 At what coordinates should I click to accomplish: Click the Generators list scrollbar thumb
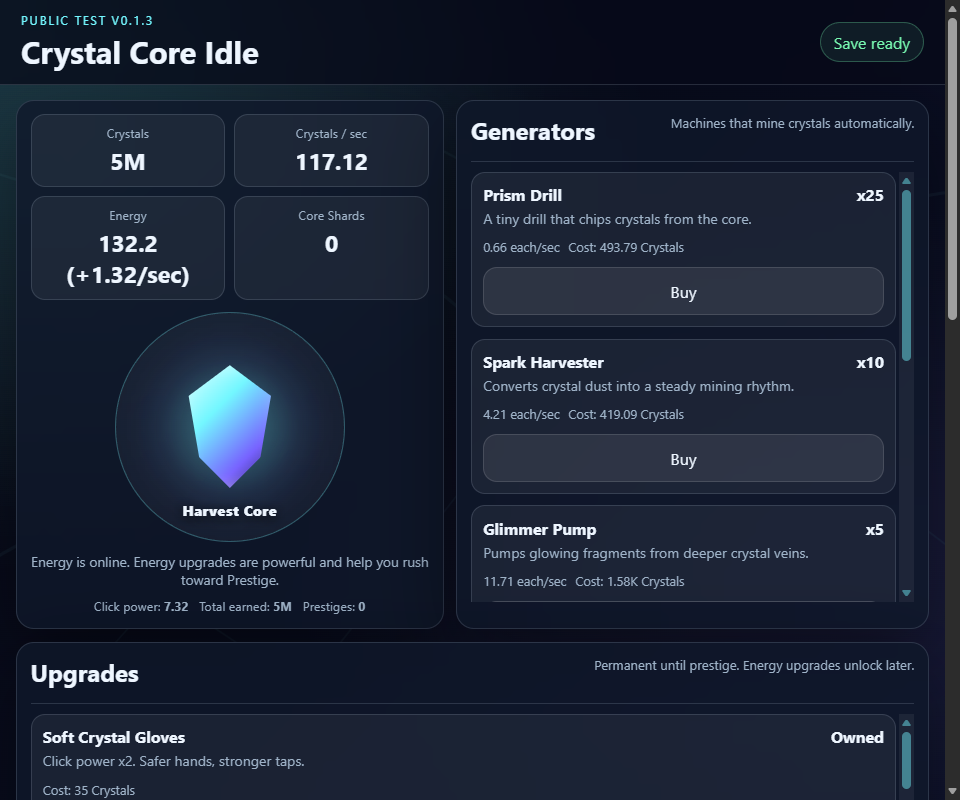(x=907, y=275)
